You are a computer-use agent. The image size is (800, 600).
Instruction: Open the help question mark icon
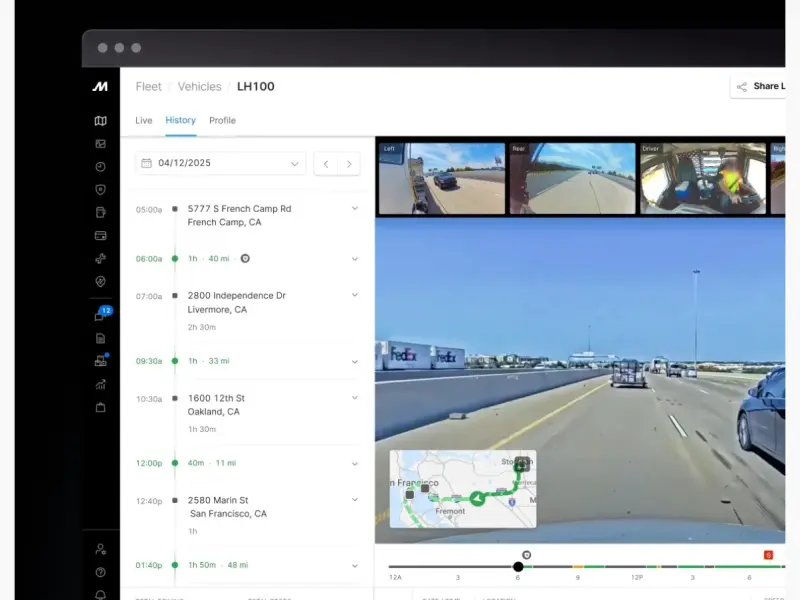click(x=100, y=572)
